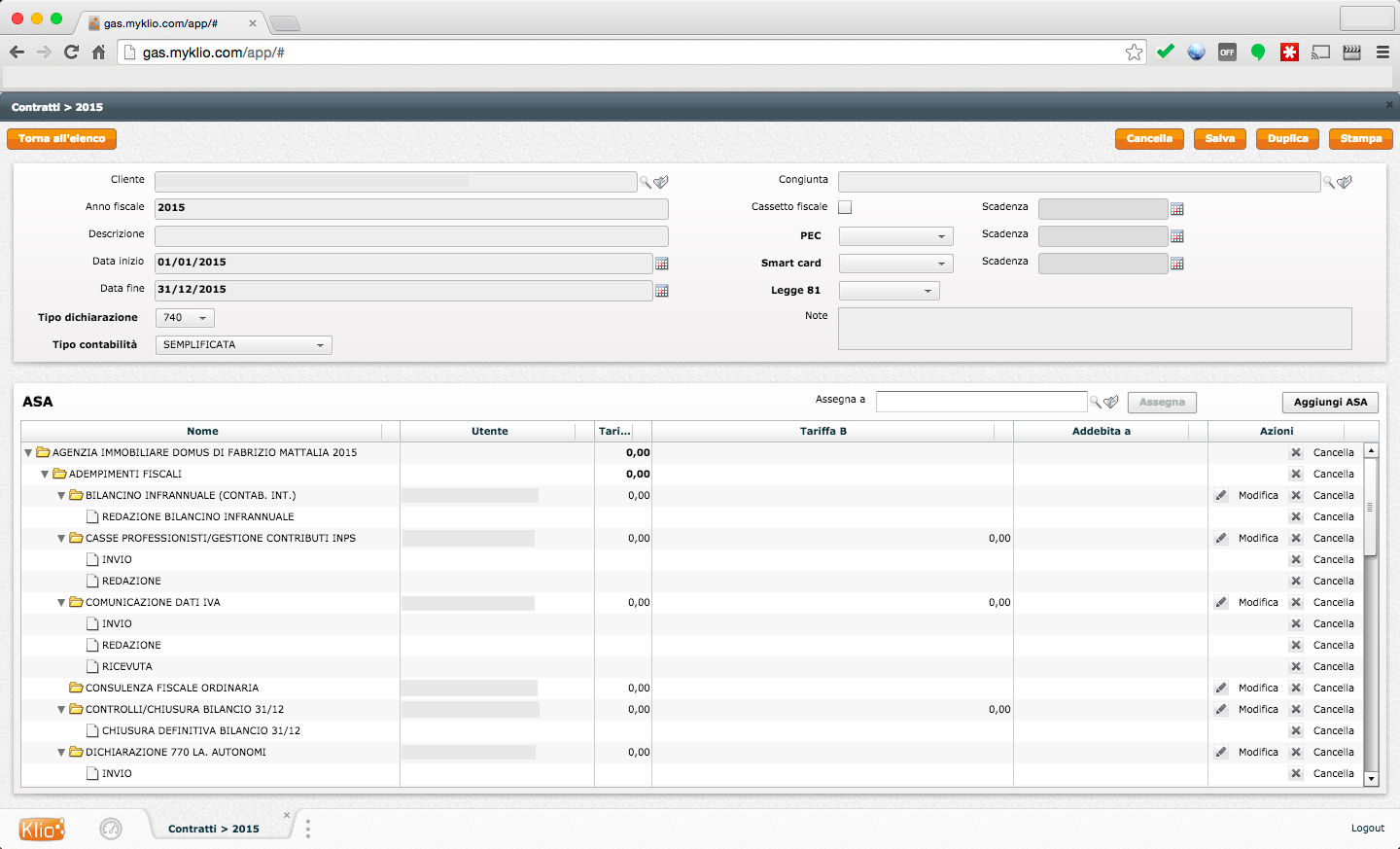1400x849 pixels.
Task: Collapse the AGENZIA IMMOBILIARE DOMUS tree node
Action: 28,453
